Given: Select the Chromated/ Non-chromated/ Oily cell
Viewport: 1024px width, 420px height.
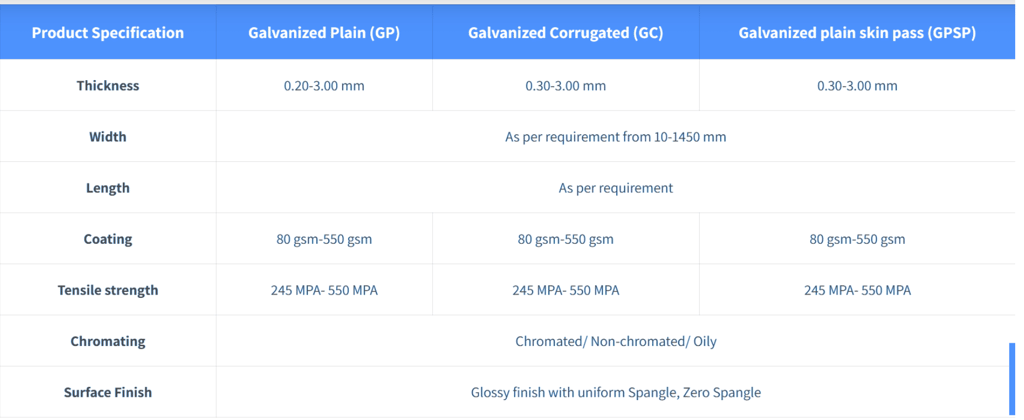Looking at the screenshot, I should click(x=615, y=341).
